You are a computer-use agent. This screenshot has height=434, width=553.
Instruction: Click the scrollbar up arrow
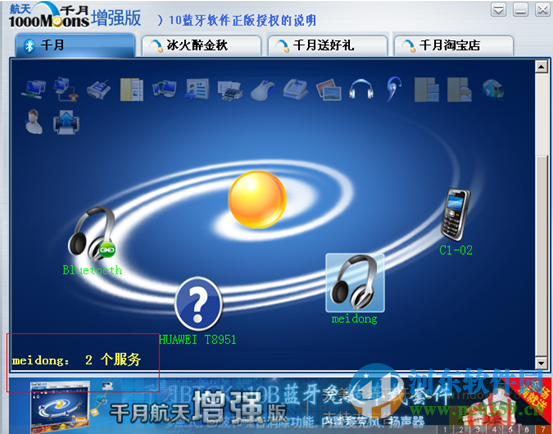541,66
